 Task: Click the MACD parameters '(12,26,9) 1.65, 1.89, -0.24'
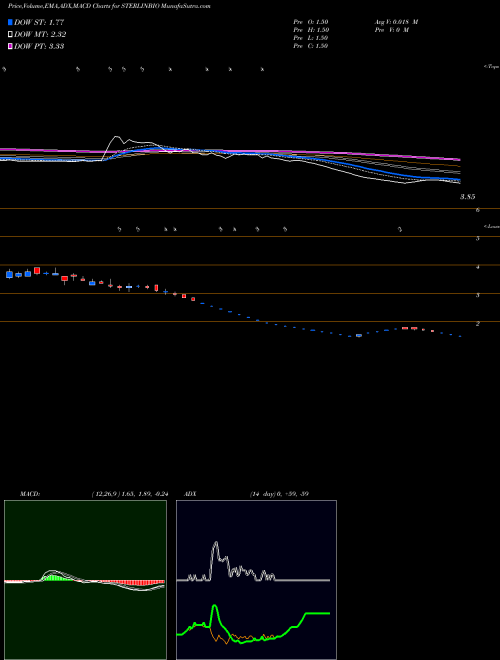[130, 494]
